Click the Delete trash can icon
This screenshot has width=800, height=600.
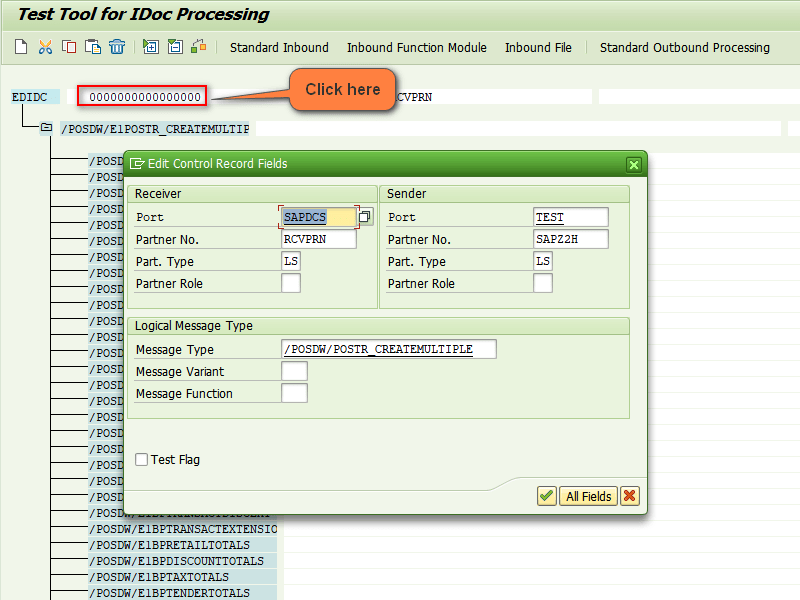click(117, 47)
